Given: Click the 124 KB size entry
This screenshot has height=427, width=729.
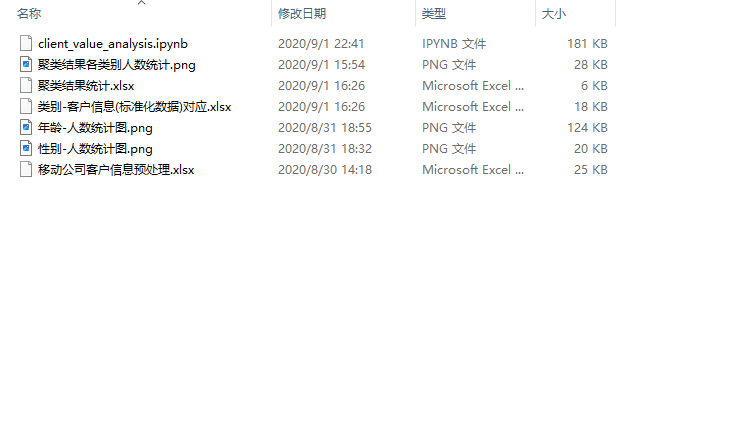Looking at the screenshot, I should click(587, 128).
